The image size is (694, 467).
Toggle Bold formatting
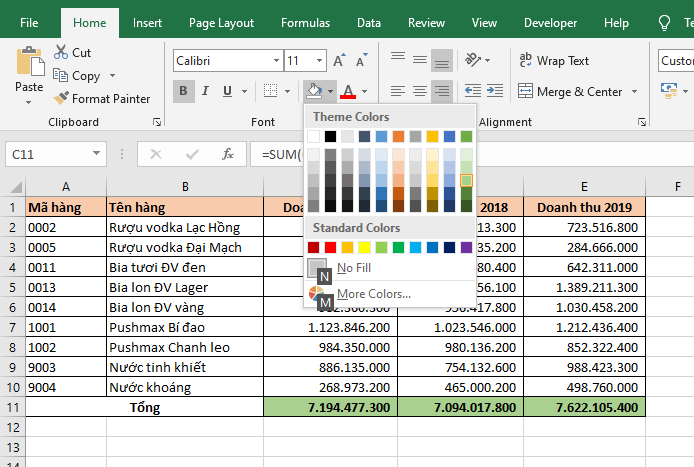coord(184,92)
